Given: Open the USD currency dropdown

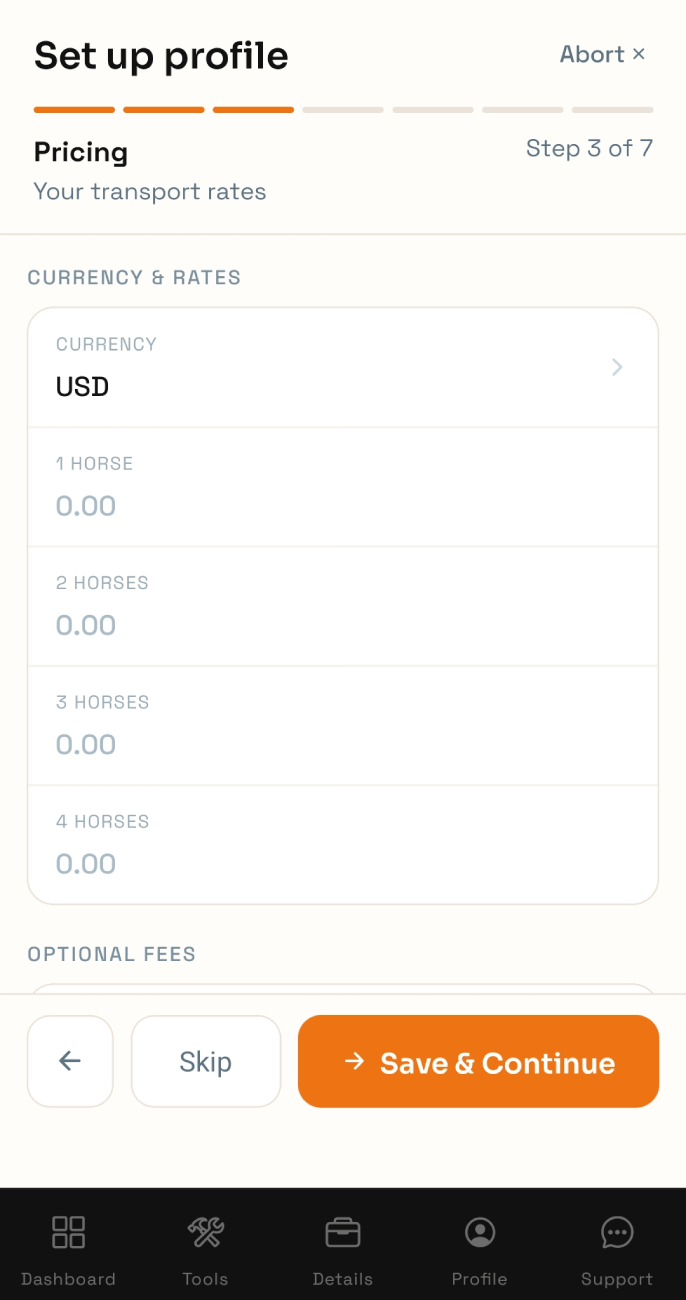Looking at the screenshot, I should pos(343,367).
